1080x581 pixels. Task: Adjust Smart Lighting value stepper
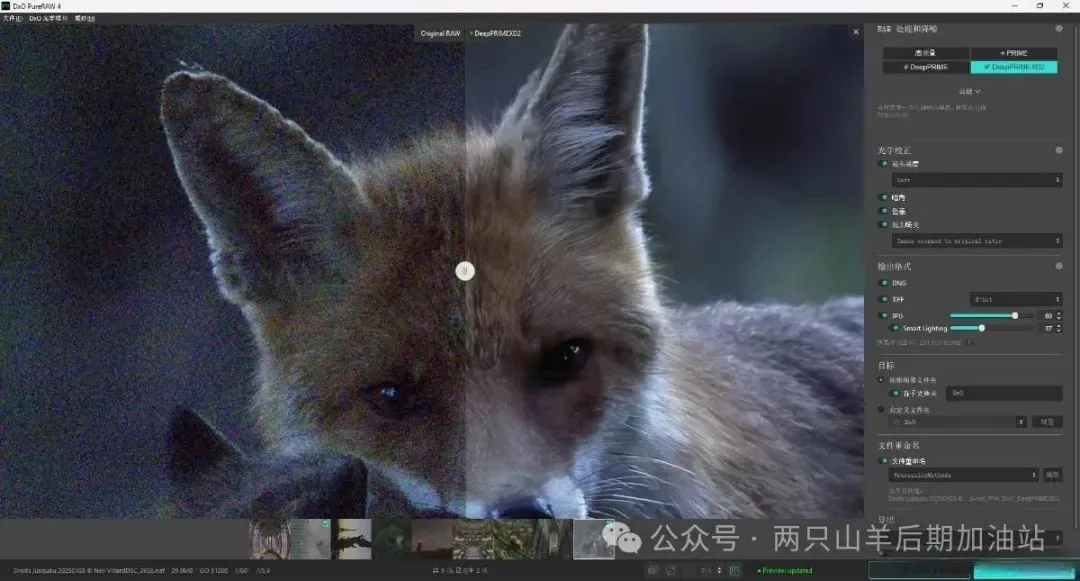pyautogui.click(x=1059, y=328)
